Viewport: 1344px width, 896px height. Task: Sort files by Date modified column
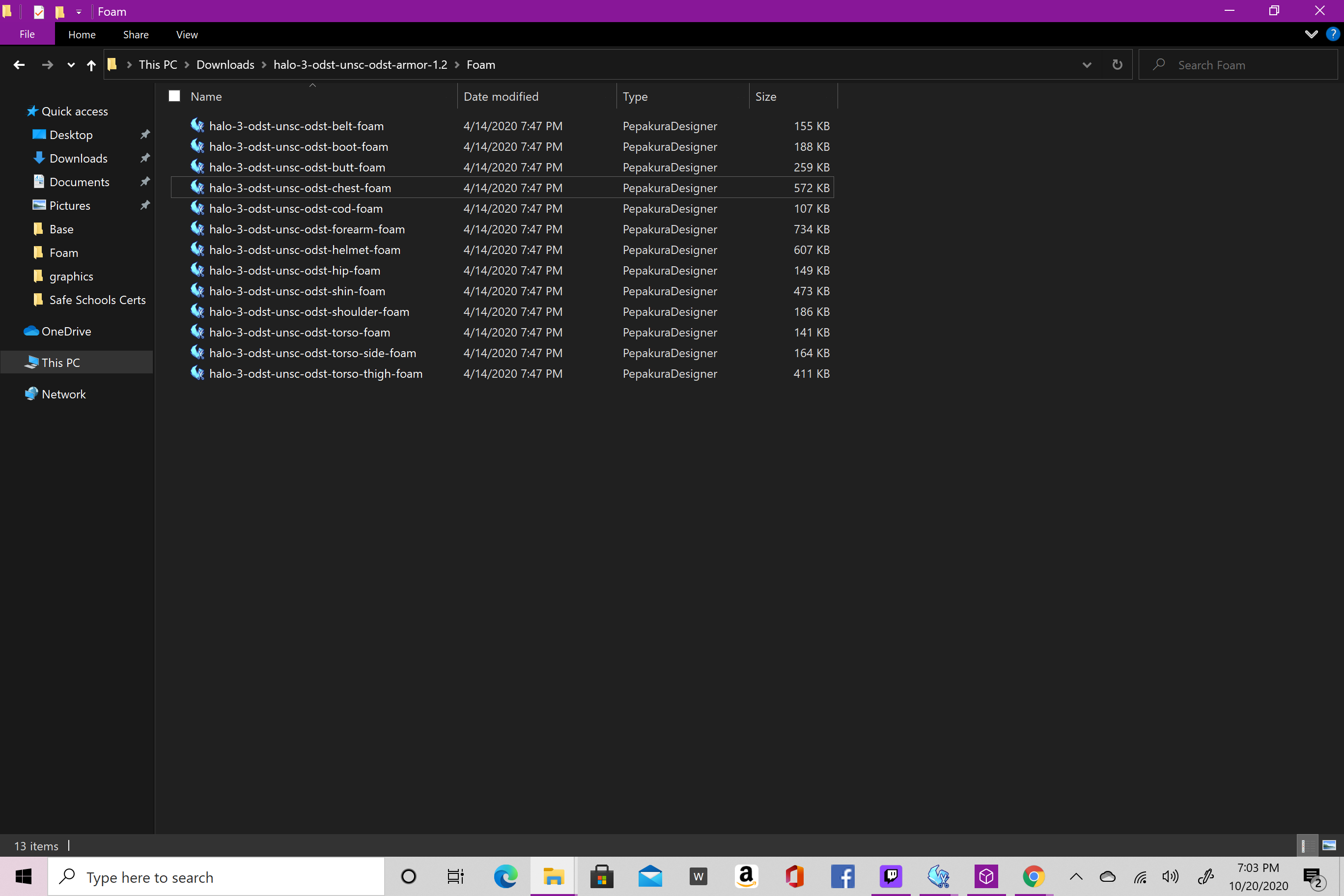[x=501, y=96]
